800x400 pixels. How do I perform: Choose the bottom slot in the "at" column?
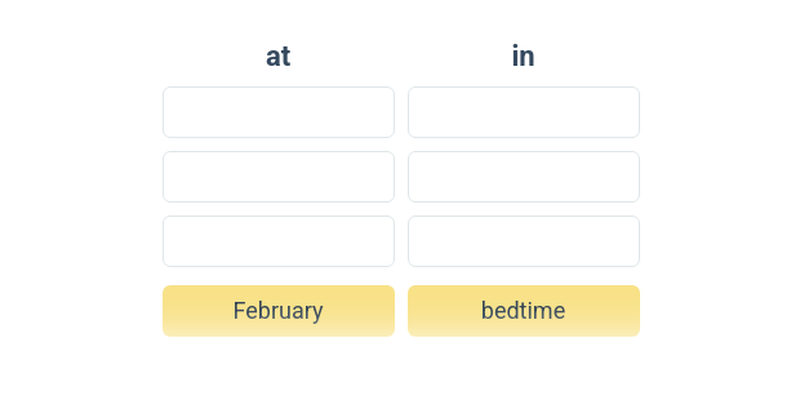tap(278, 241)
